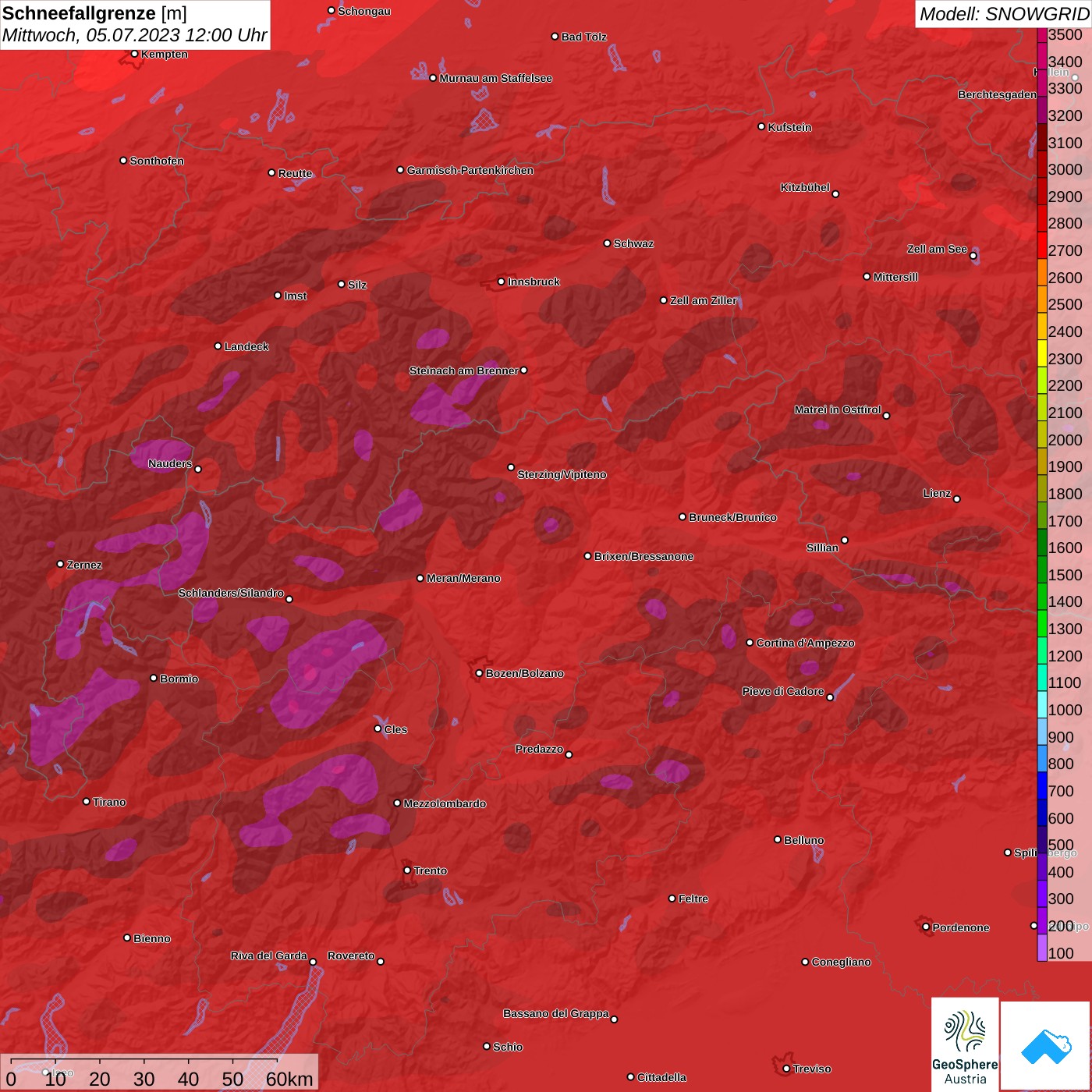Select the Zernez marker dot
The height and width of the screenshot is (1092, 1092).
(60, 564)
